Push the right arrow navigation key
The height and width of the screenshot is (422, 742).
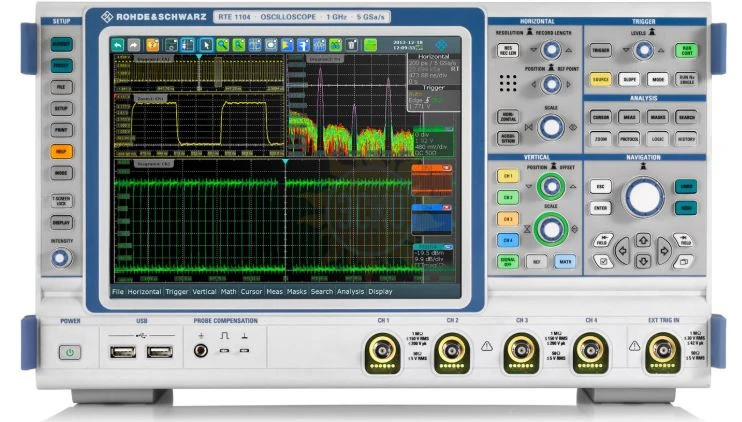[663, 251]
